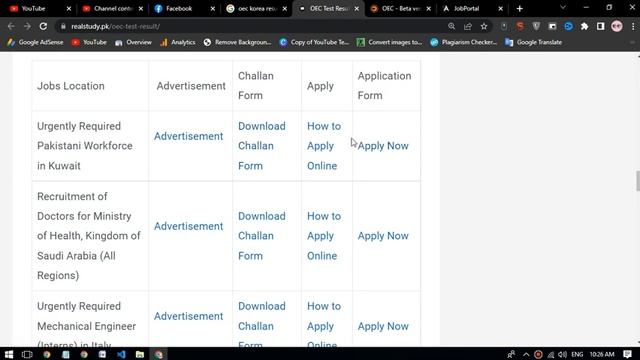This screenshot has width=640, height=360.
Task: Open the Remove Background bookmark
Action: click(237, 42)
